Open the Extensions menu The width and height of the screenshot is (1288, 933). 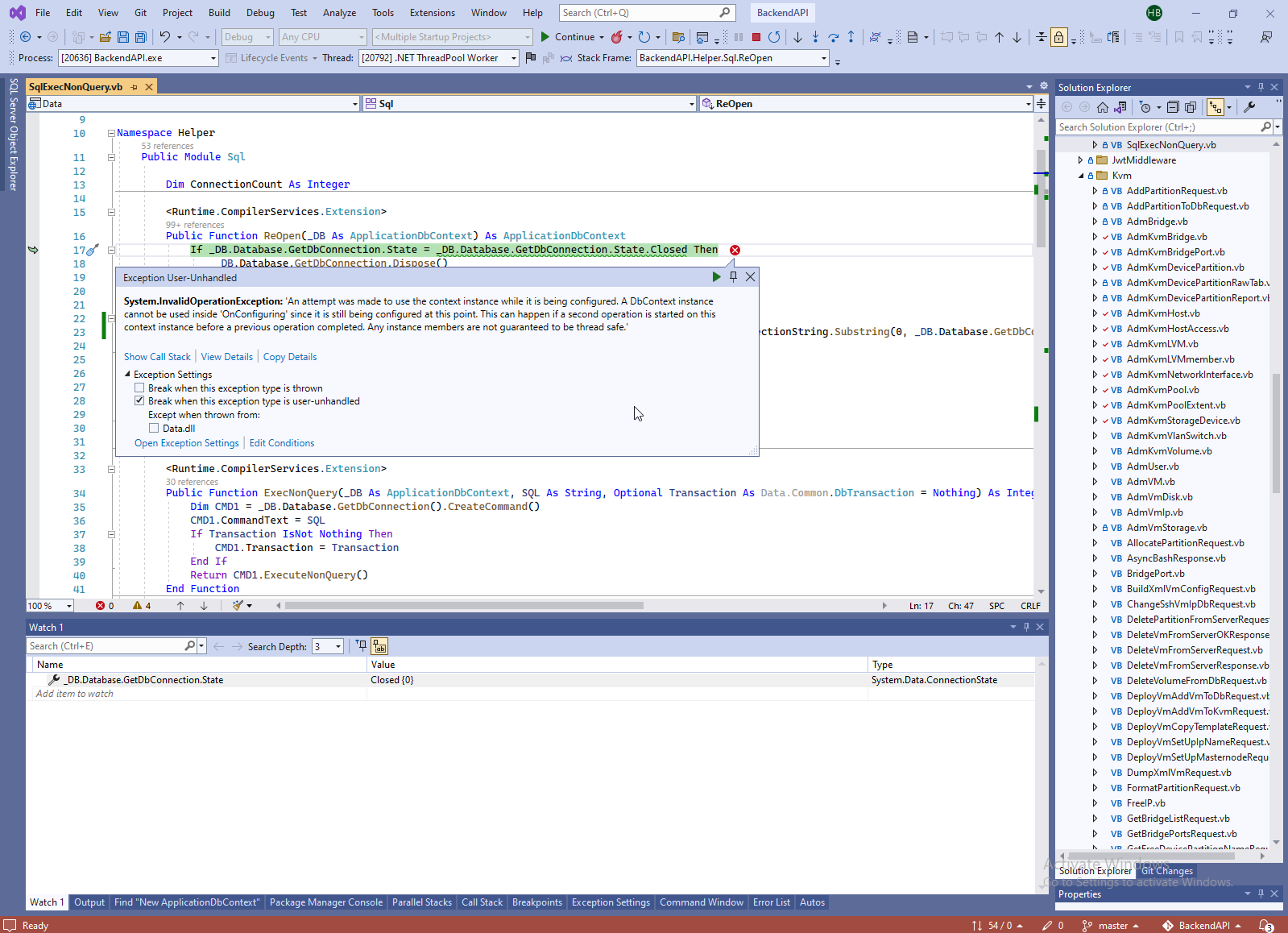coord(433,13)
